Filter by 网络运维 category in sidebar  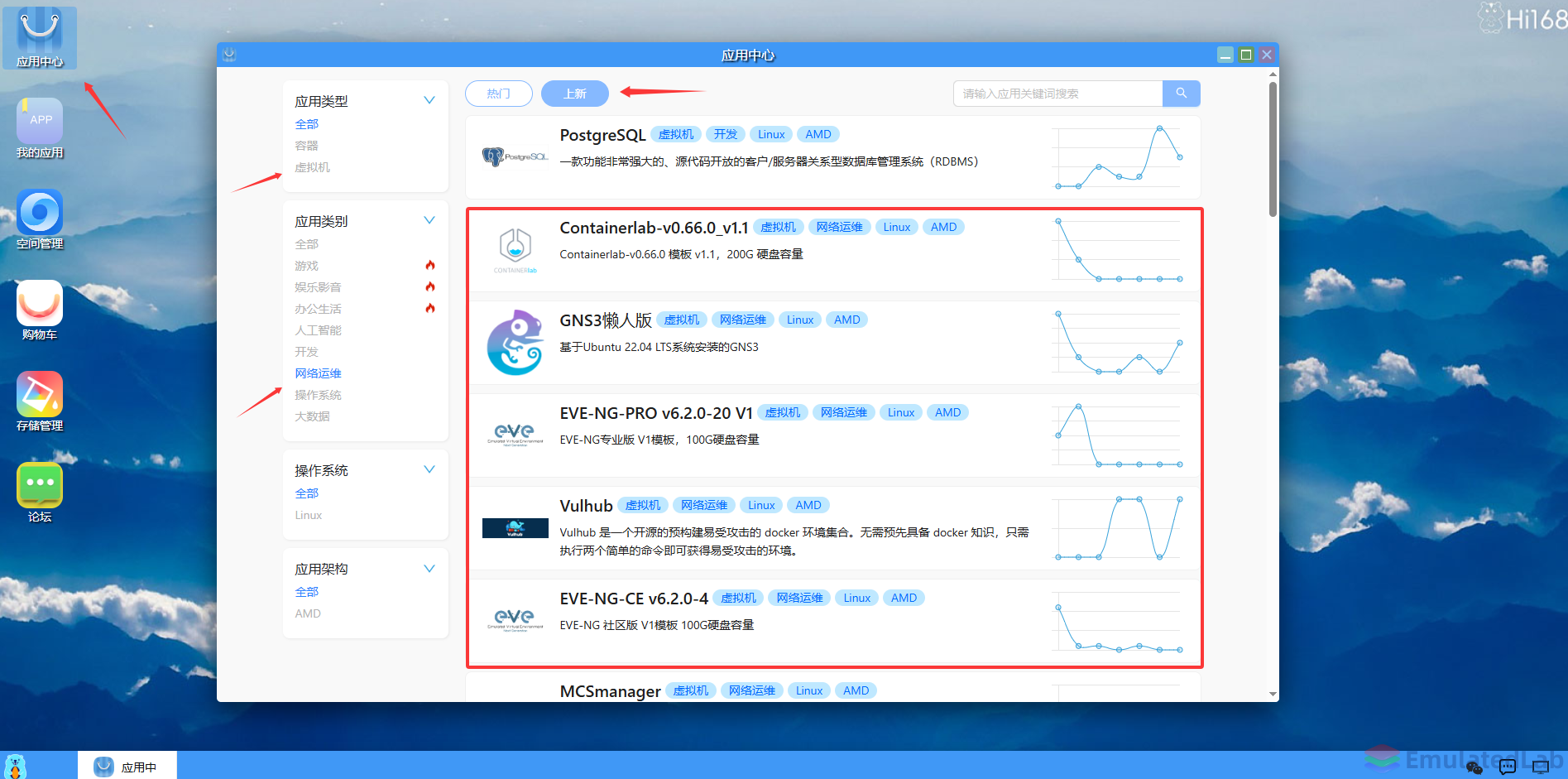tap(319, 373)
